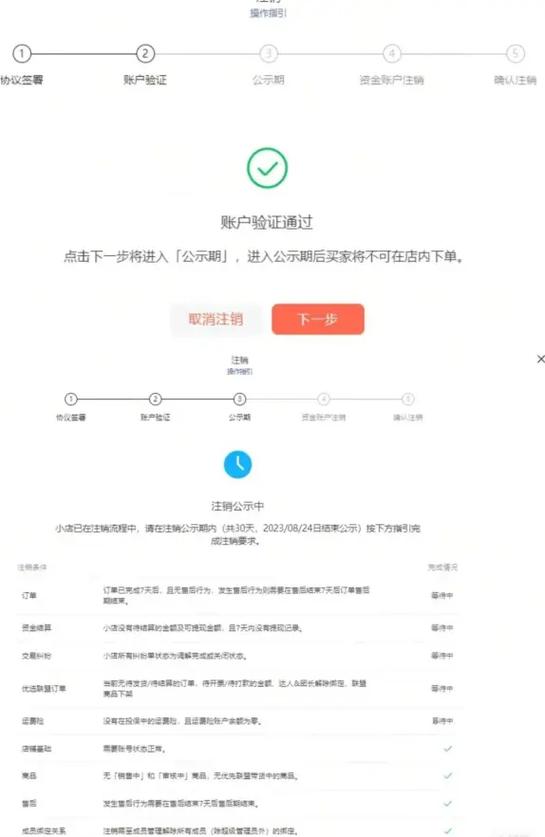Image resolution: width=545 pixels, height=837 pixels.
Task: Click the 注销公示中 heading
Action: [238, 506]
